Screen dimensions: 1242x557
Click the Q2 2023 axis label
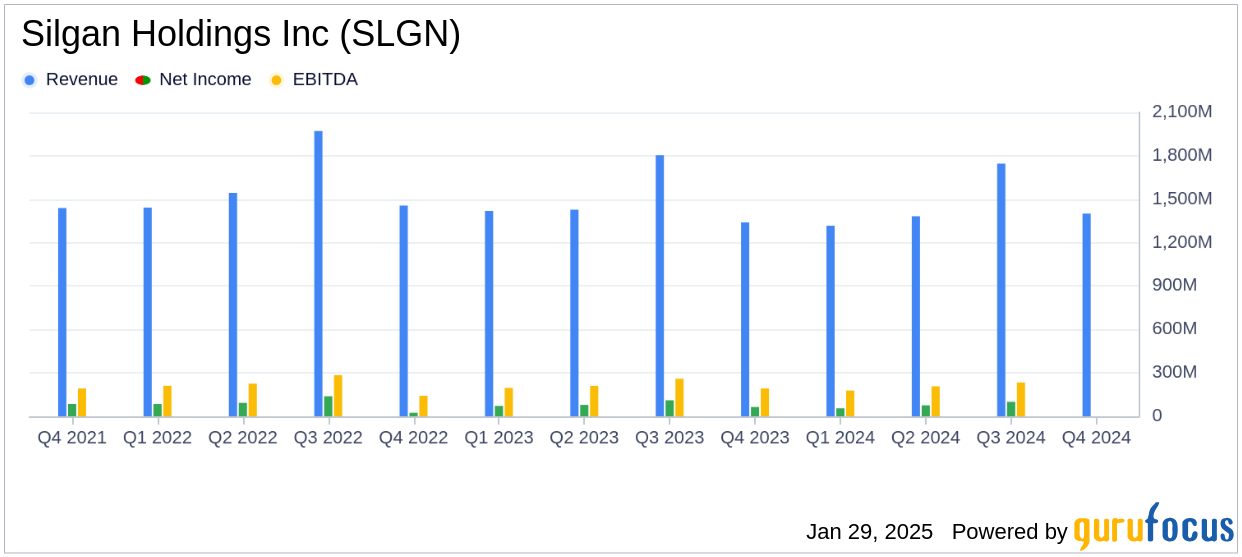pyautogui.click(x=584, y=438)
